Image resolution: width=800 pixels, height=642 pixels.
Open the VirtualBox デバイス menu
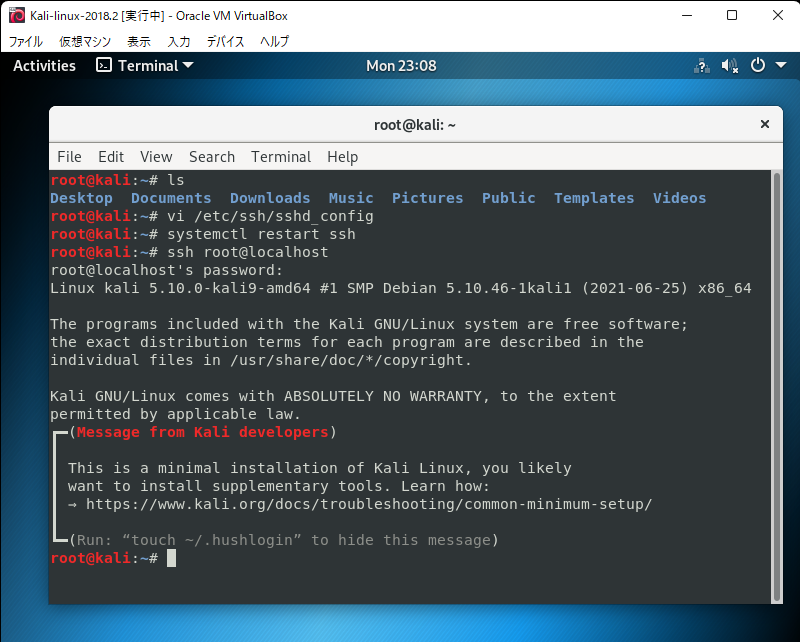[x=225, y=41]
